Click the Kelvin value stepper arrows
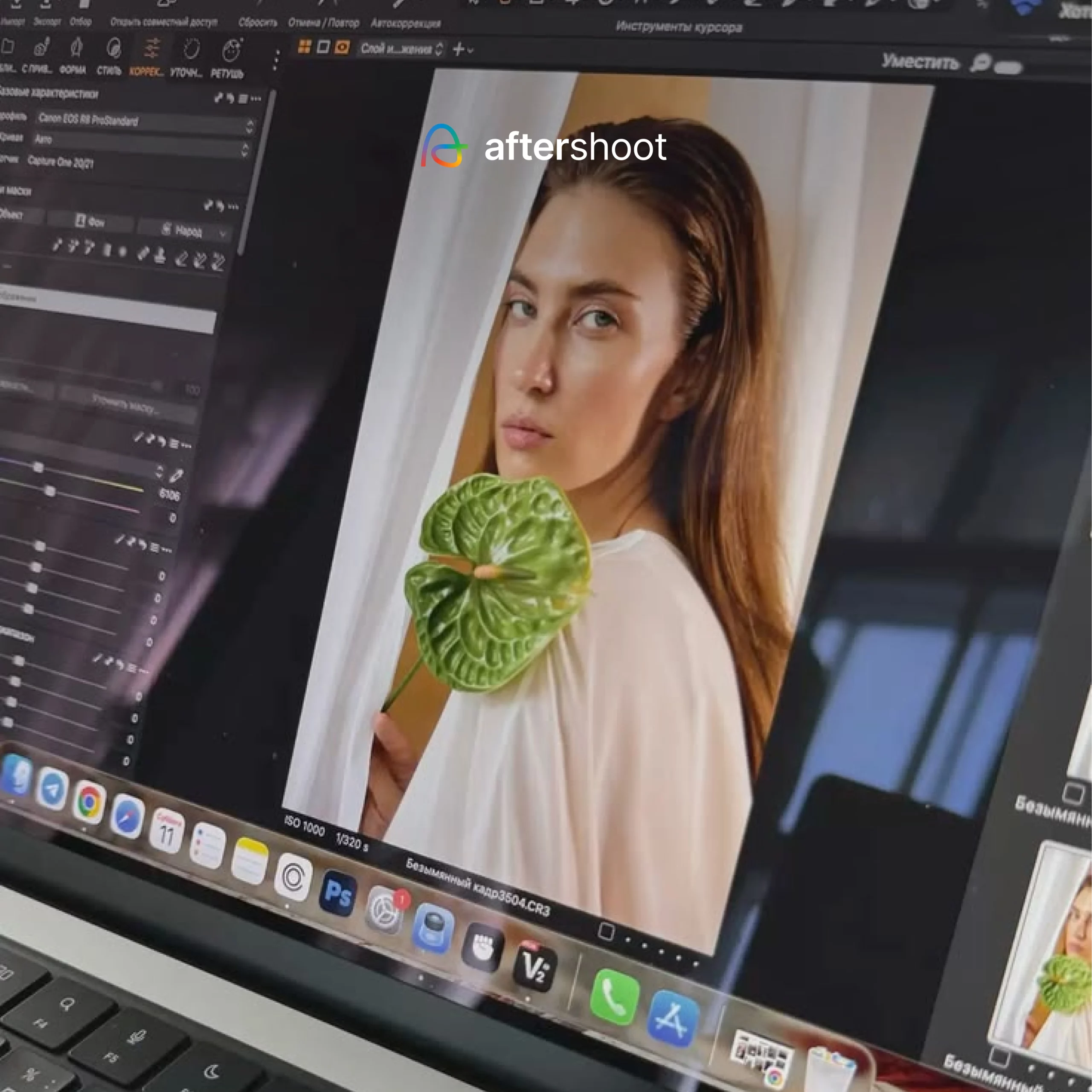The width and height of the screenshot is (1092, 1092). click(x=160, y=471)
